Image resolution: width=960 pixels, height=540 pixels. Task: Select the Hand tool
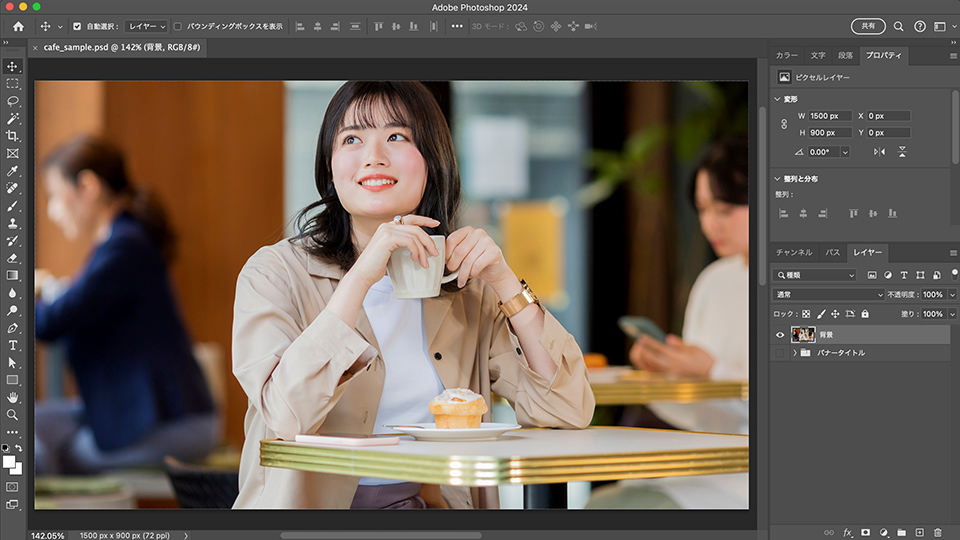point(12,397)
